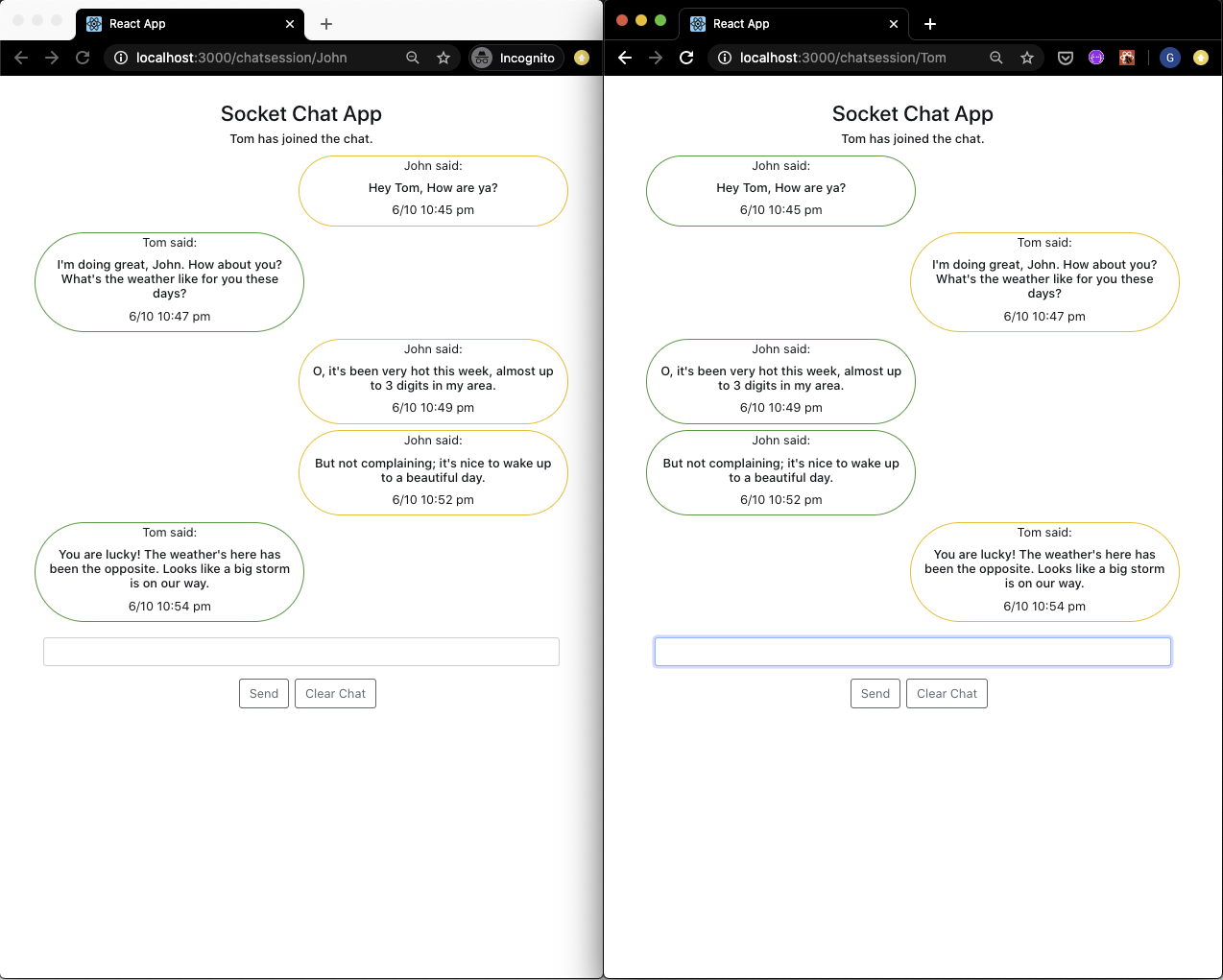Clear the chat in Tom's window

[947, 694]
